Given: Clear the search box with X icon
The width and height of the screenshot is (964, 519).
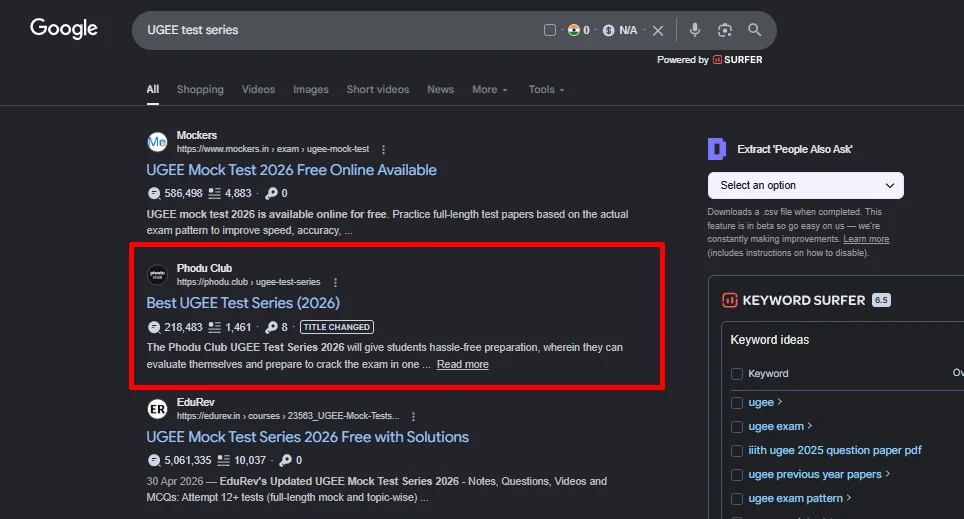Looking at the screenshot, I should [x=658, y=30].
